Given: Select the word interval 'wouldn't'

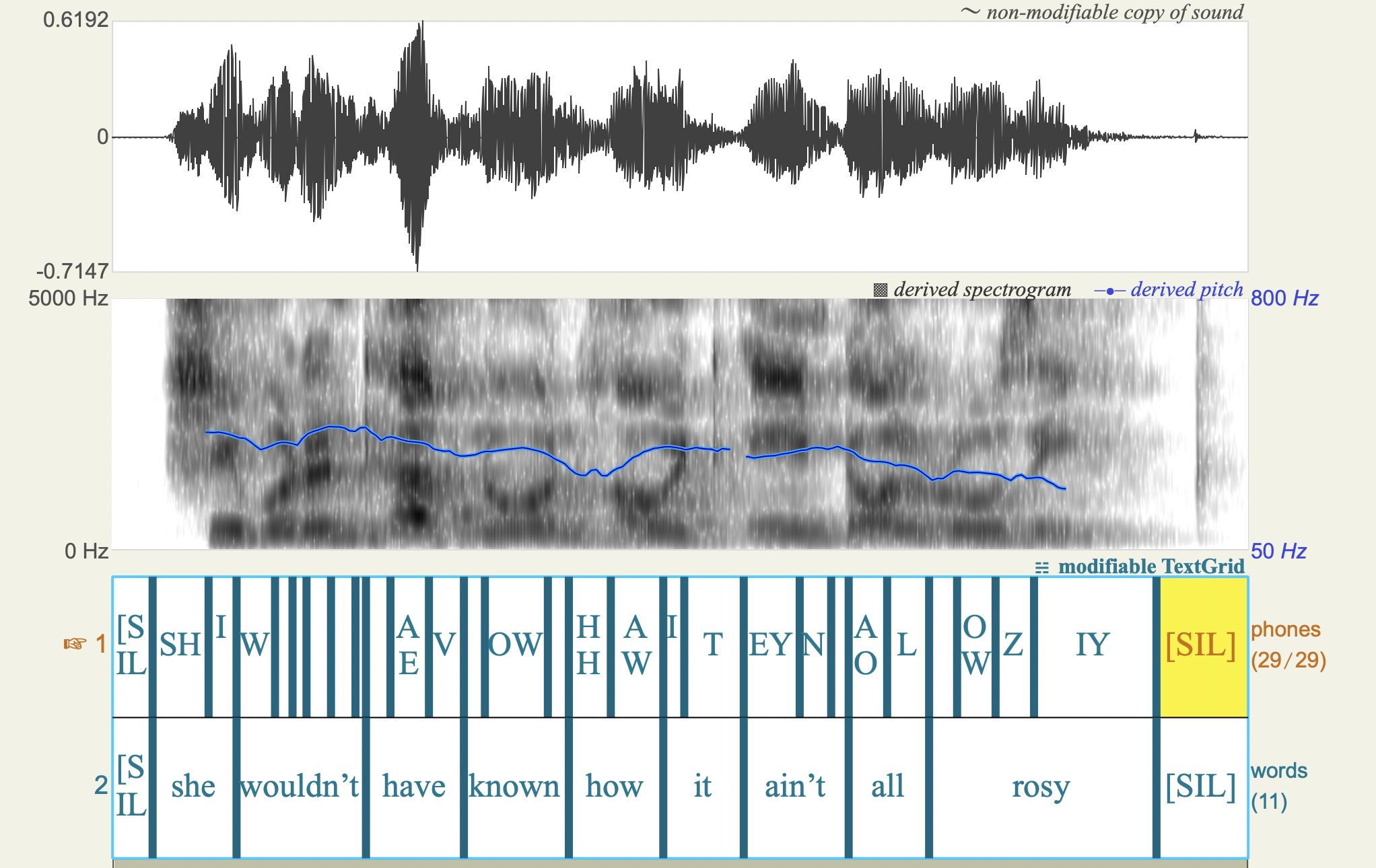Looking at the screenshot, I should [301, 787].
